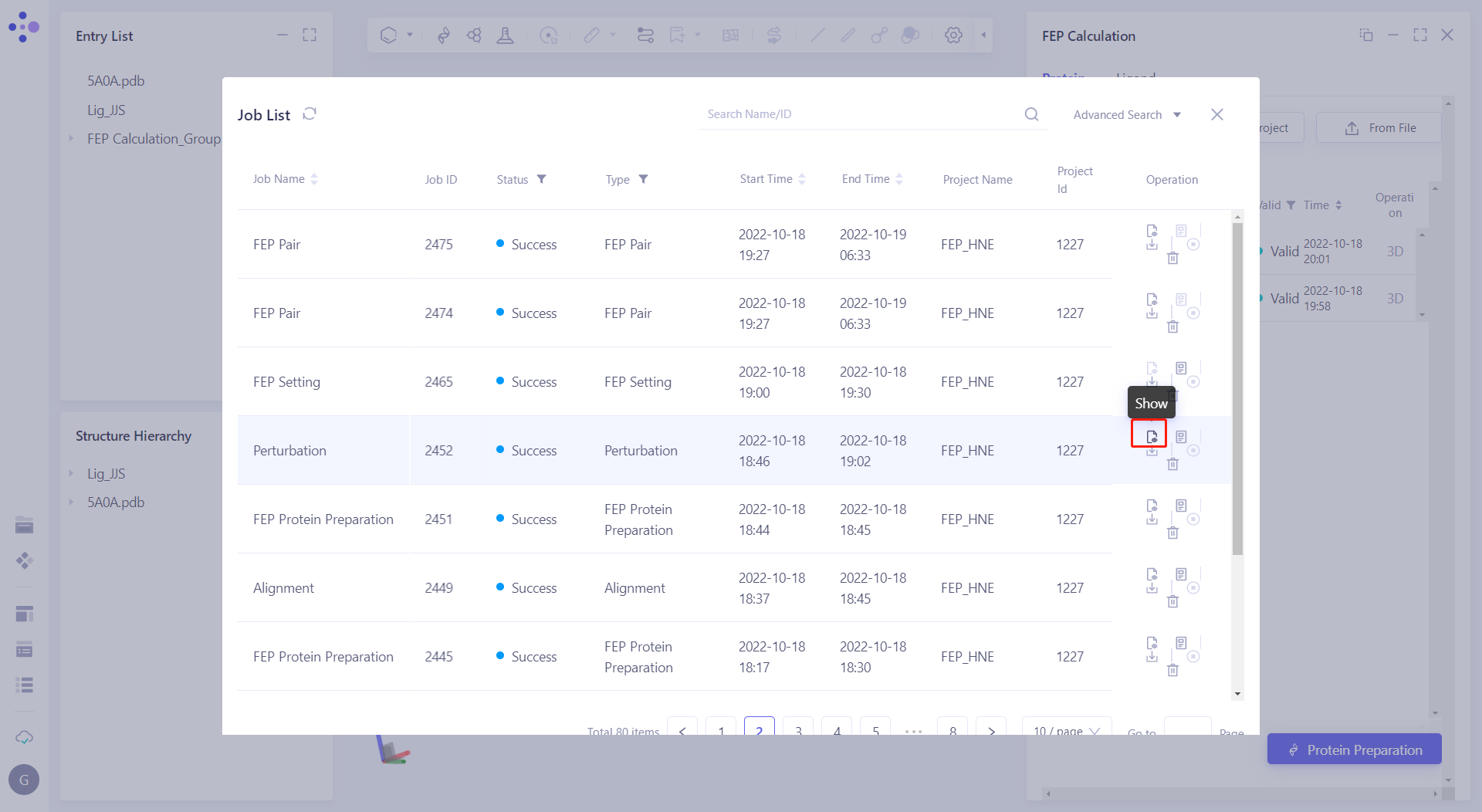Show results for Perturbation job 2452

coord(1151,436)
